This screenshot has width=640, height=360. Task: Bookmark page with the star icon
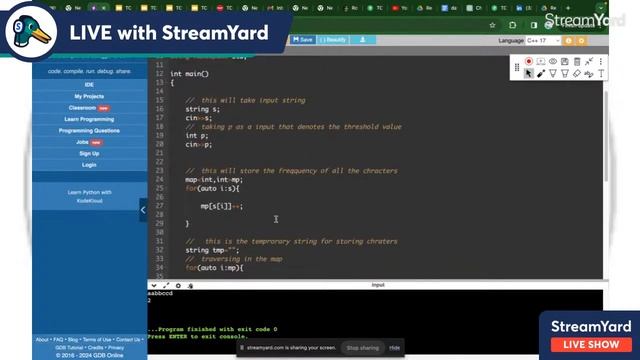click(x=493, y=25)
